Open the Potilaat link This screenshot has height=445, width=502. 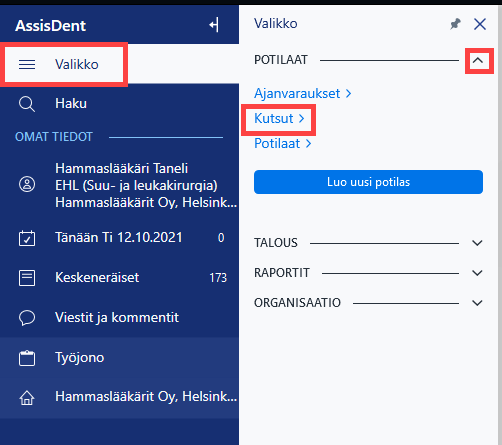click(282, 144)
